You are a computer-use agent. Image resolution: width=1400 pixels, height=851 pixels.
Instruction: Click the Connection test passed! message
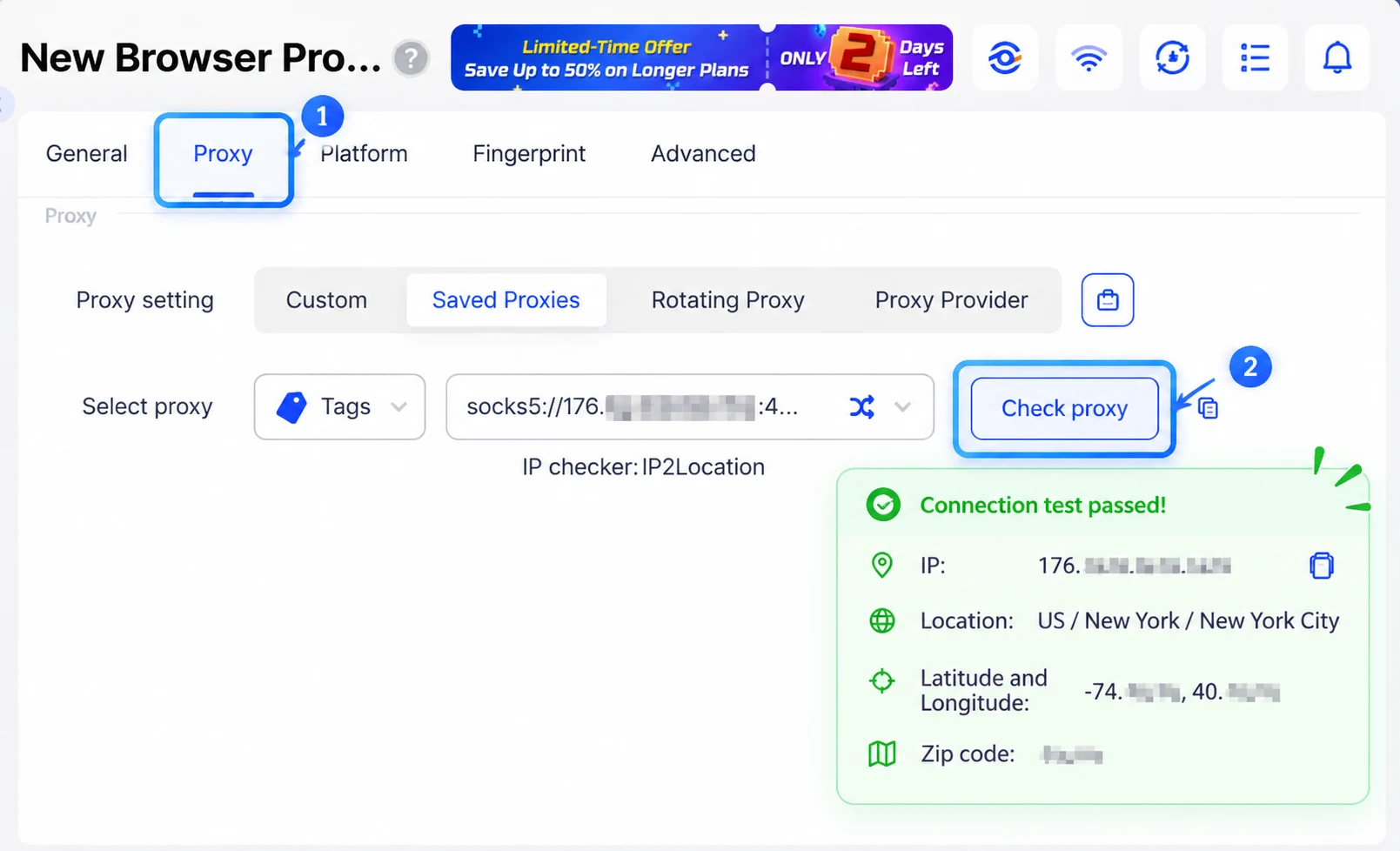[x=1042, y=505]
